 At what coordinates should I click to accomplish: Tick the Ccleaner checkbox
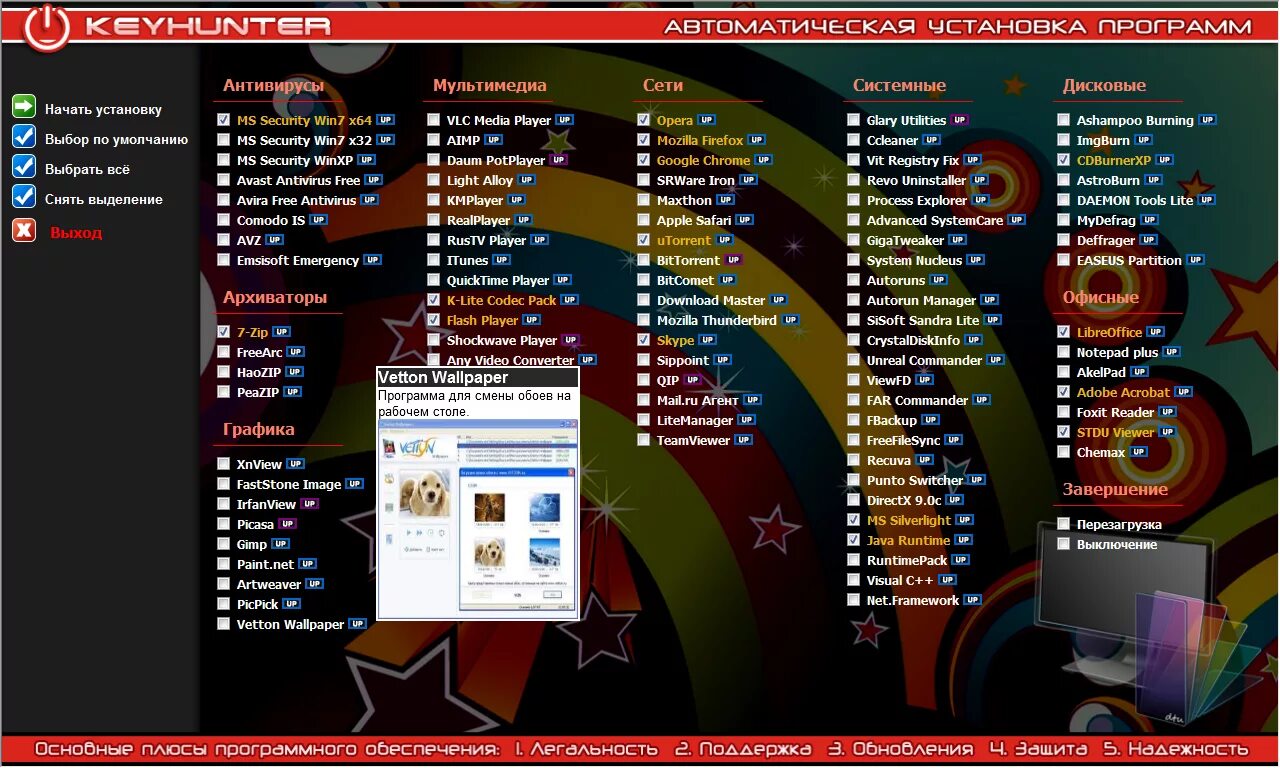(853, 140)
